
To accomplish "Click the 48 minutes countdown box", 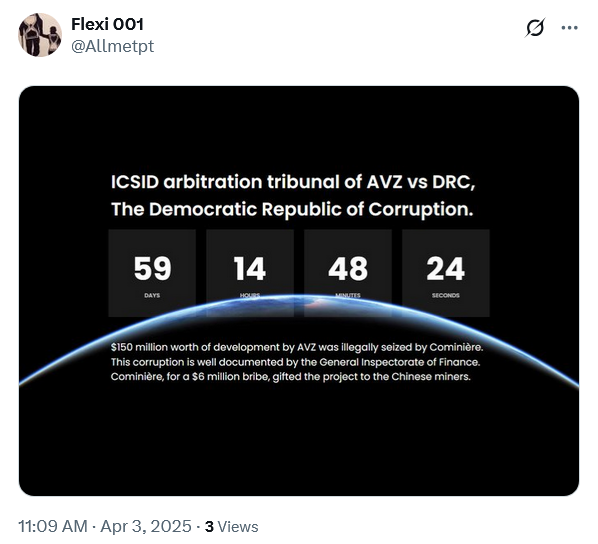I will point(348,273).
